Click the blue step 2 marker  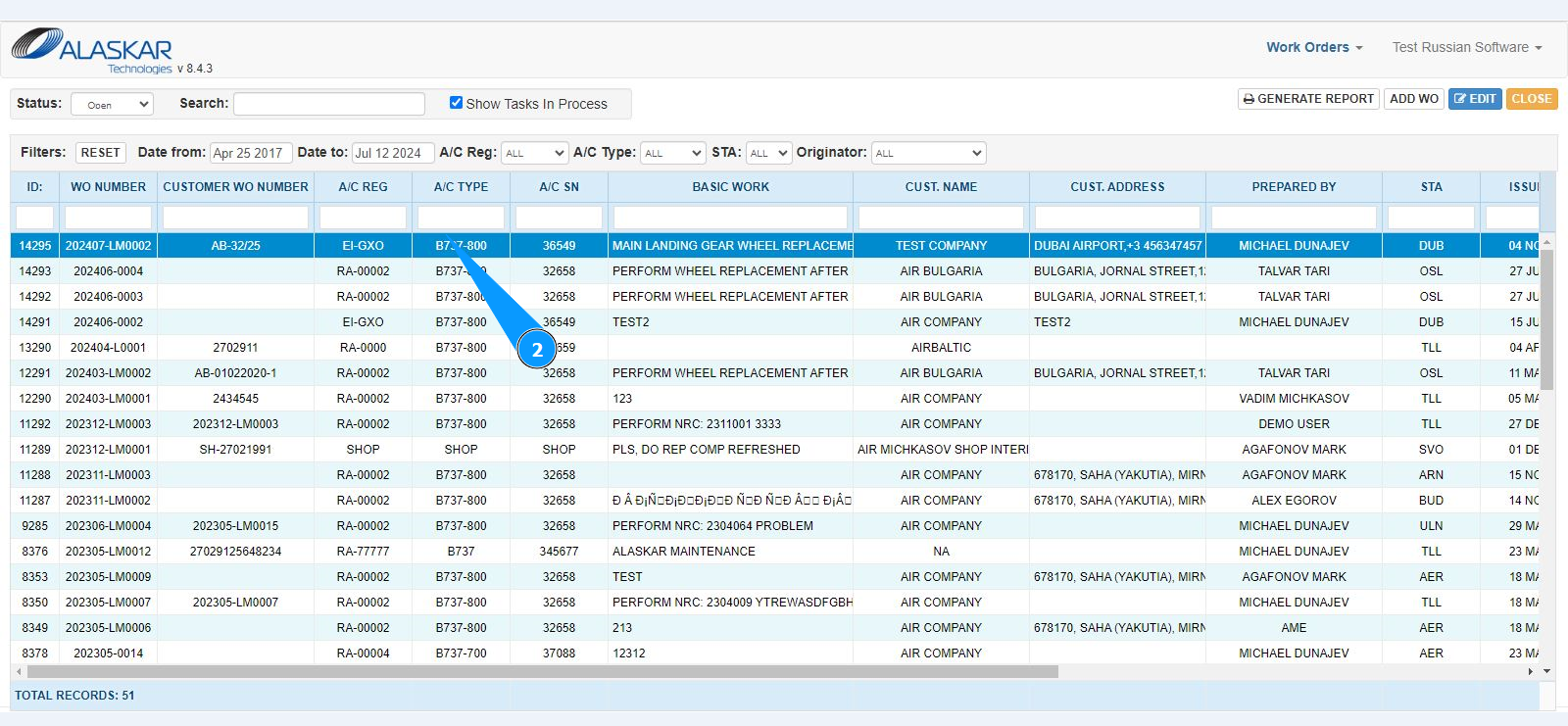[x=537, y=349]
